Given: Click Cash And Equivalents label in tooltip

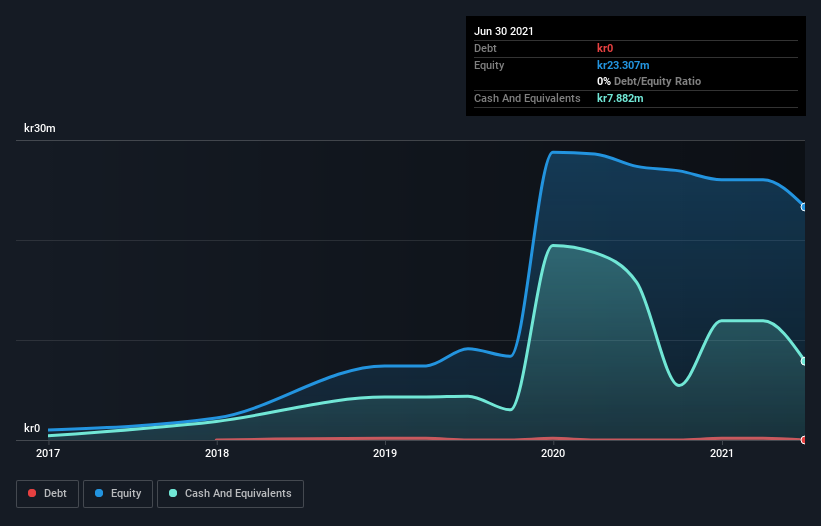Looking at the screenshot, I should (x=527, y=98).
